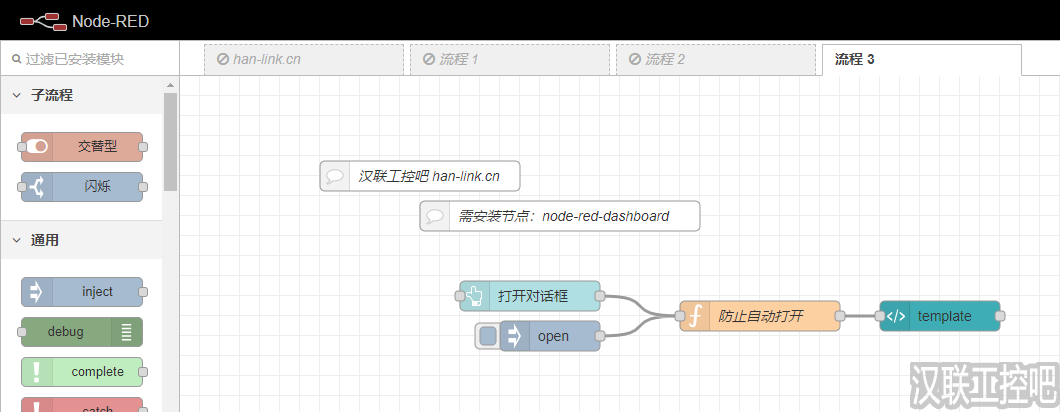Viewport: 1060px width, 412px height.
Task: Select the template node on the canvas
Action: (940, 316)
